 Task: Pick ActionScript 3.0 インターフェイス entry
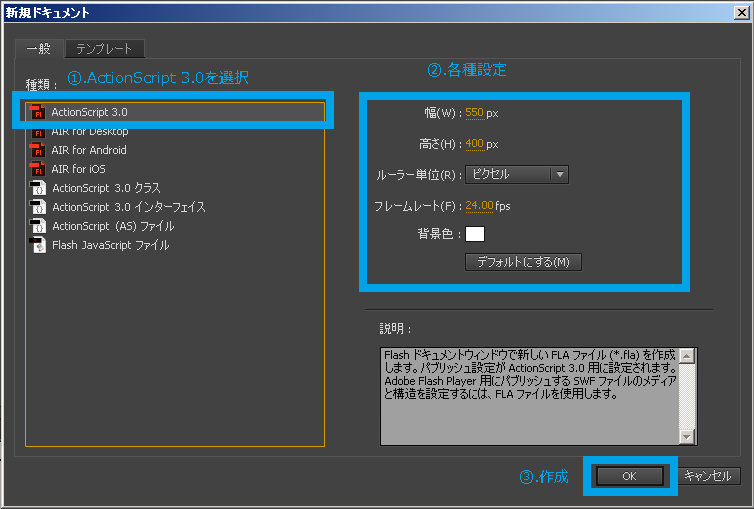[175, 207]
